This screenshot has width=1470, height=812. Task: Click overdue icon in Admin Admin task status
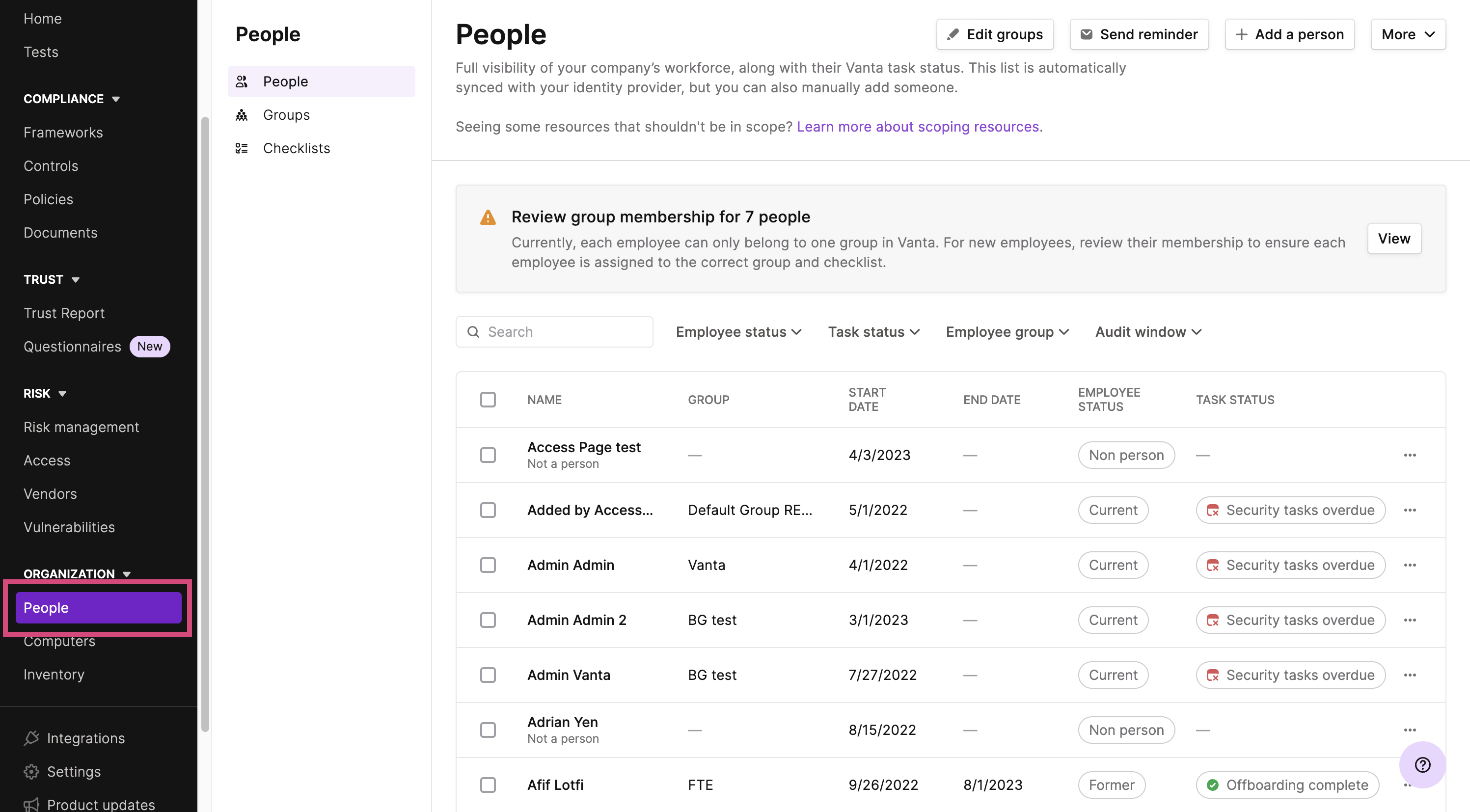pyautogui.click(x=1213, y=565)
